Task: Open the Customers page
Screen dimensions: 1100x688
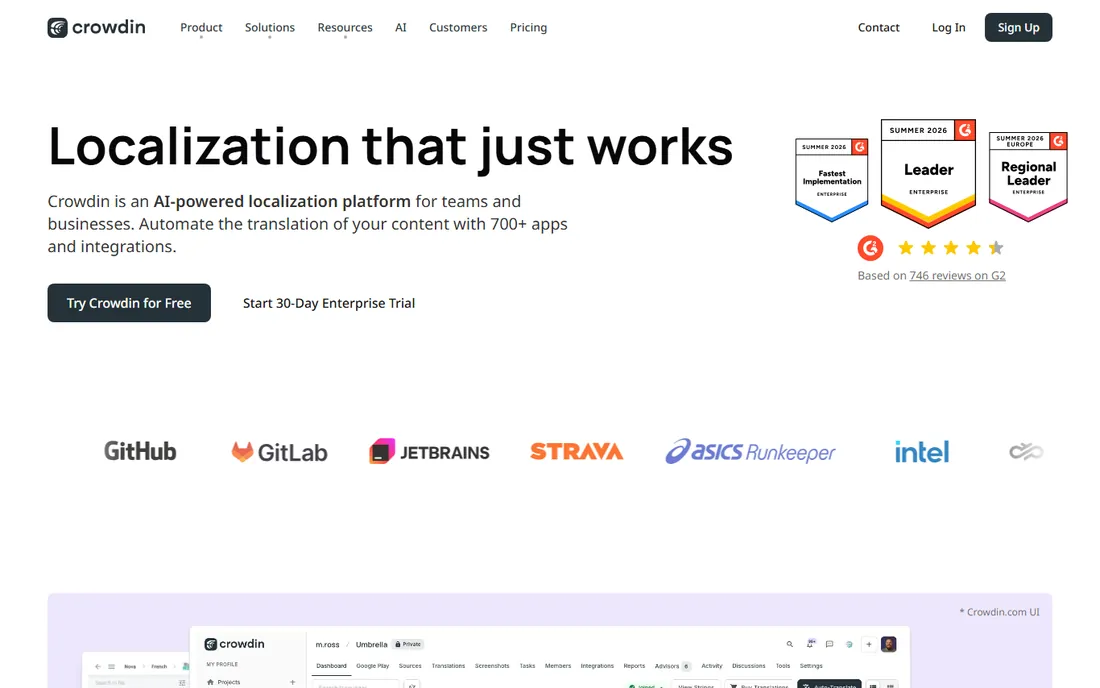Action: [458, 27]
